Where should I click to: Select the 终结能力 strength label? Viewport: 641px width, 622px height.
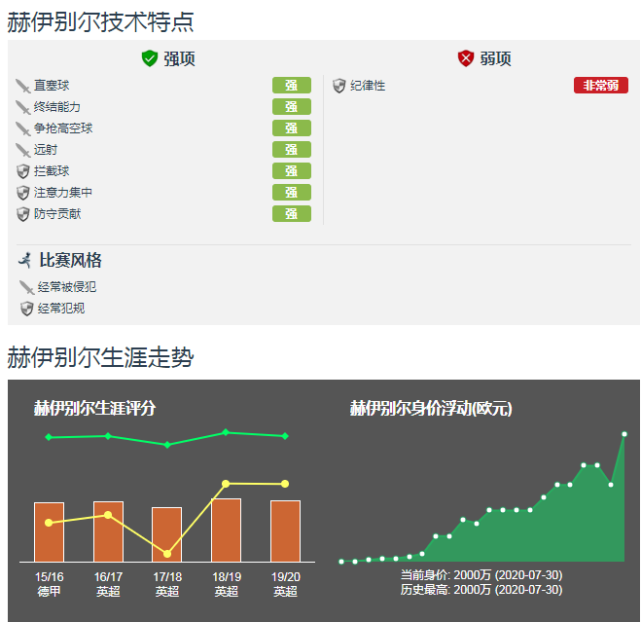[x=57, y=107]
